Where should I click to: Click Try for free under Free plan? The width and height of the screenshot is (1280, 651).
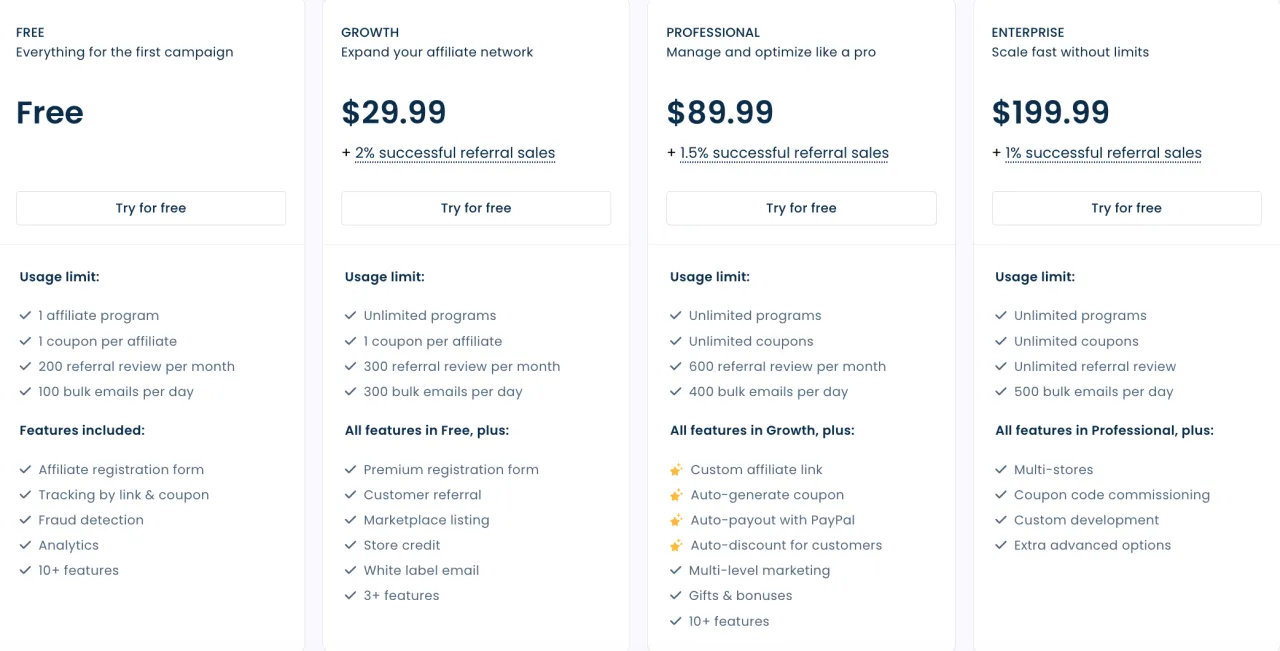click(151, 208)
